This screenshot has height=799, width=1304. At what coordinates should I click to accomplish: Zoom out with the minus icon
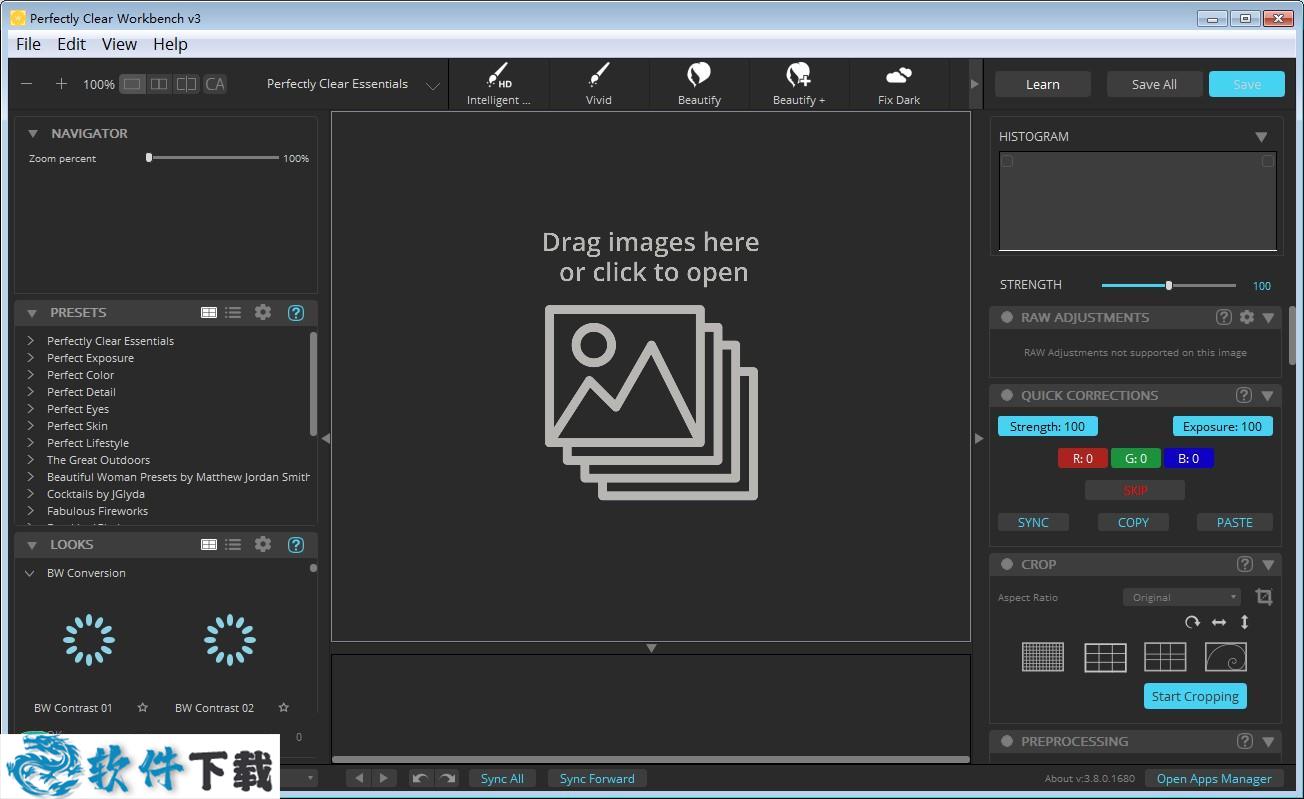pos(27,84)
